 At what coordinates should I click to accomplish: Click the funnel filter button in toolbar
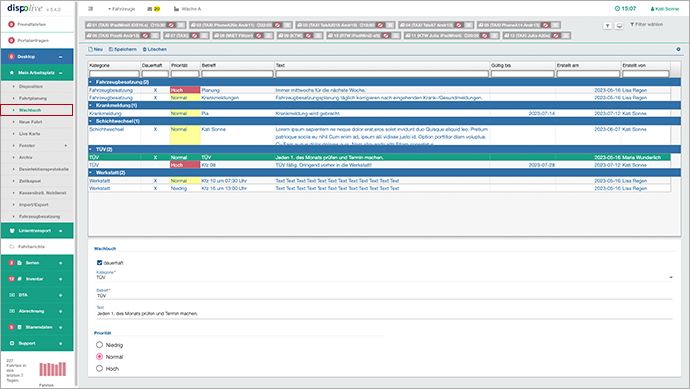[607, 26]
